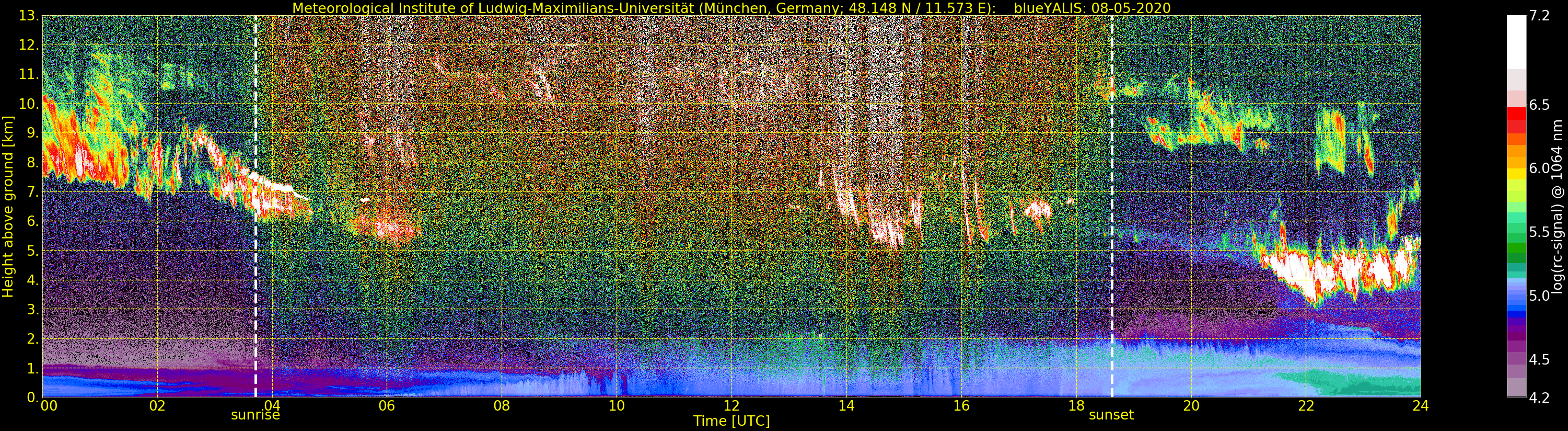Click height axis tick label '6.'
The image size is (1568, 431).
point(33,221)
